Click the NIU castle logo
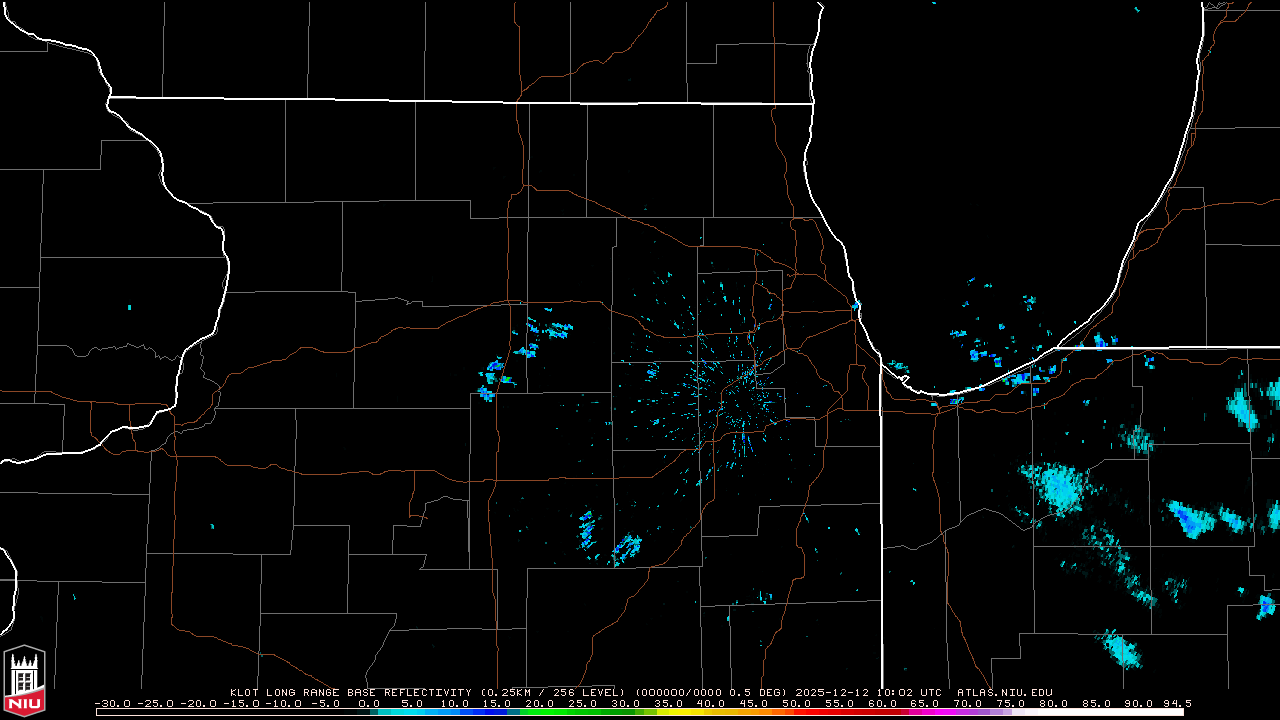The width and height of the screenshot is (1280, 720). pos(24,678)
